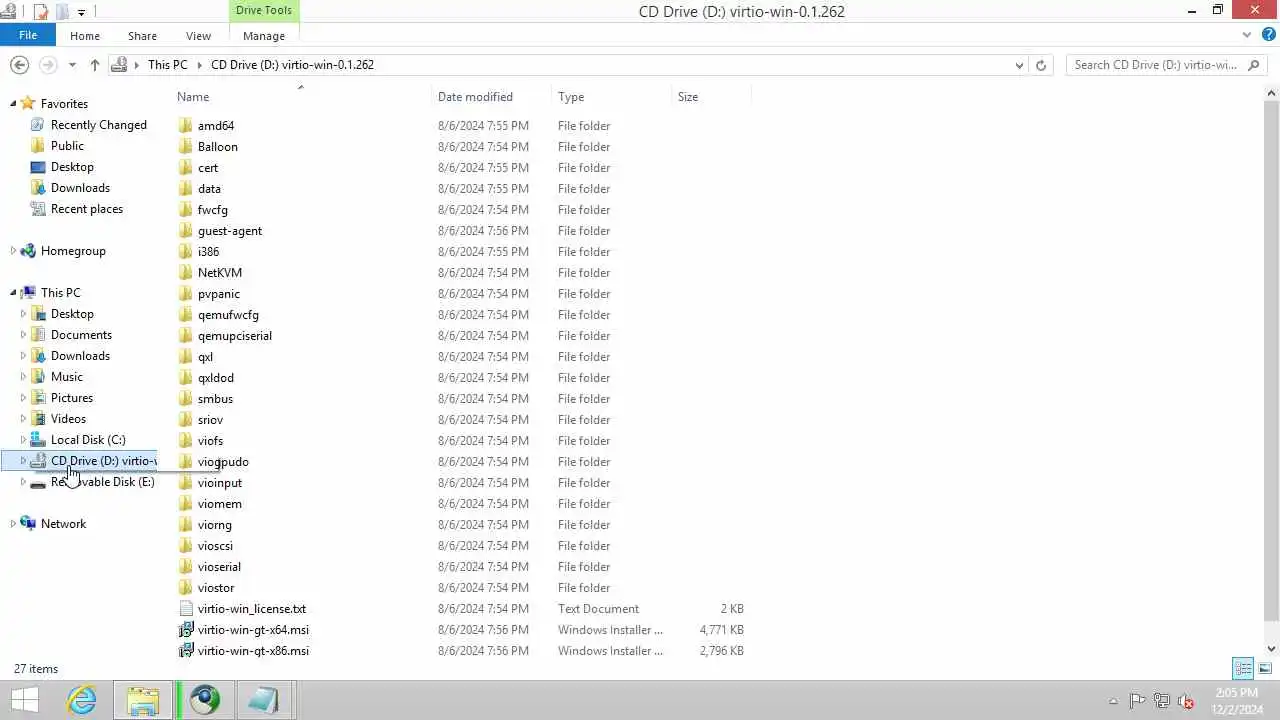Click Action Center flag in tray
1280x720 pixels.
1137,701
